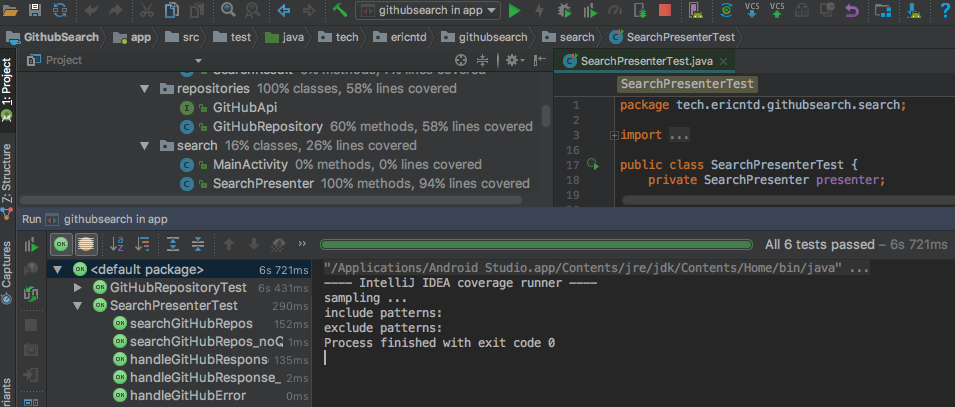The height and width of the screenshot is (407, 955).
Task: Run the app with the green play icon
Action: point(515,10)
